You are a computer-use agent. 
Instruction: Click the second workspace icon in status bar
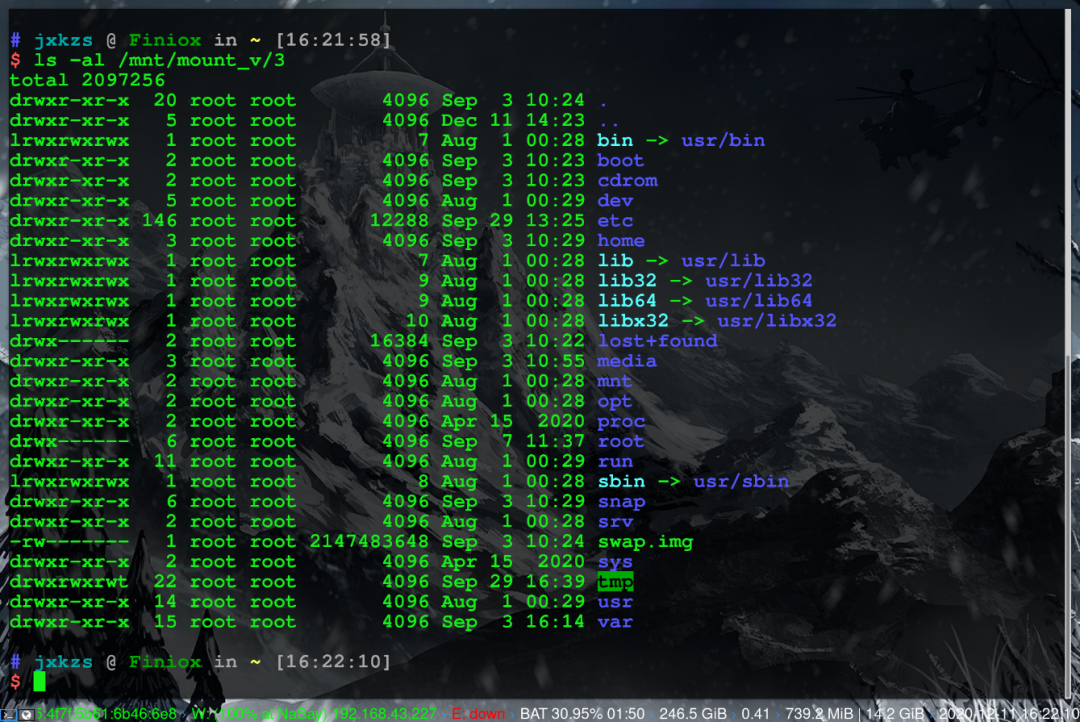point(26,714)
